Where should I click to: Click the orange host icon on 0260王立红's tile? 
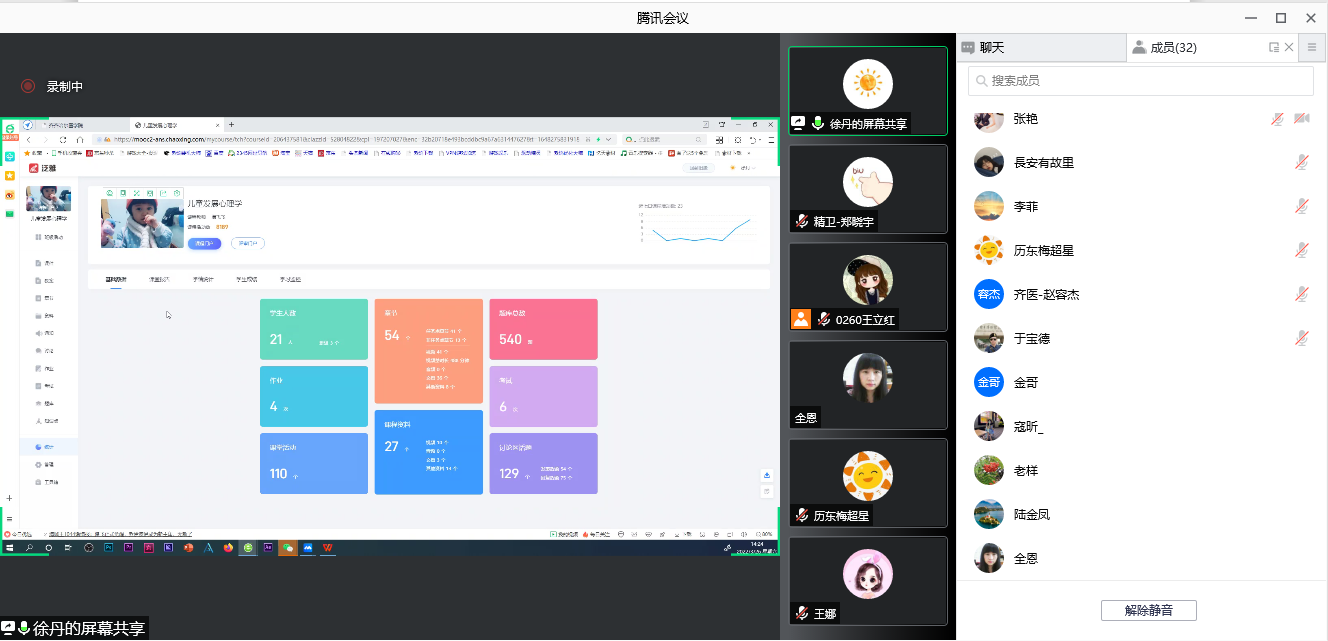[x=801, y=319]
